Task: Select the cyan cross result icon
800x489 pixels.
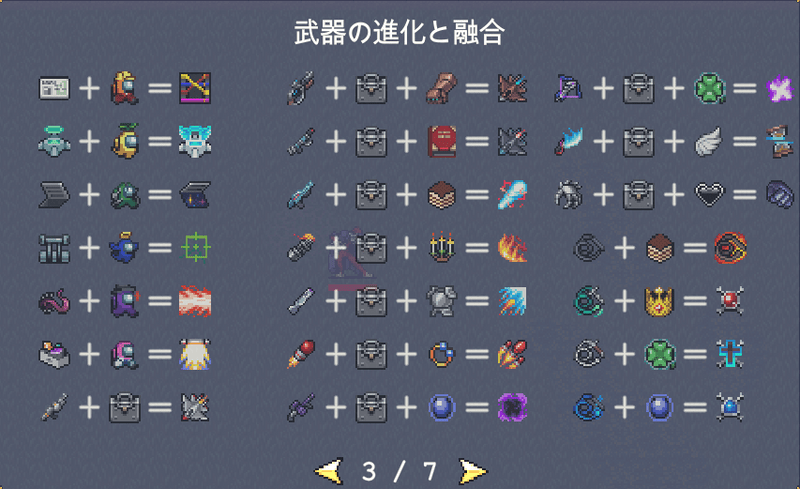Action: (x=730, y=354)
